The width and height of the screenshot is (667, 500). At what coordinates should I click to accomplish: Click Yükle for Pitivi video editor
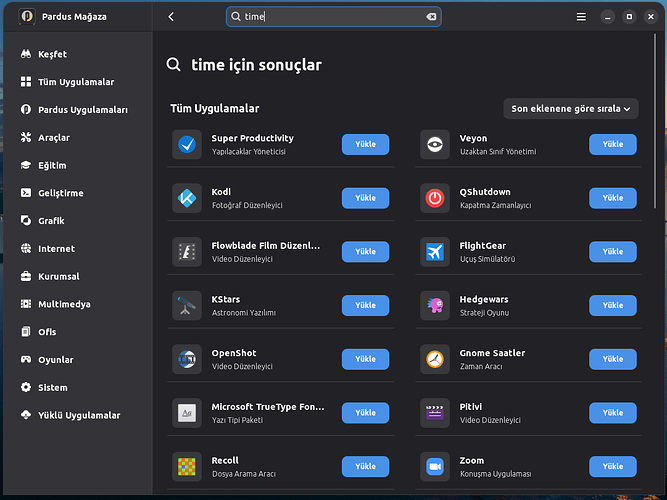point(612,412)
